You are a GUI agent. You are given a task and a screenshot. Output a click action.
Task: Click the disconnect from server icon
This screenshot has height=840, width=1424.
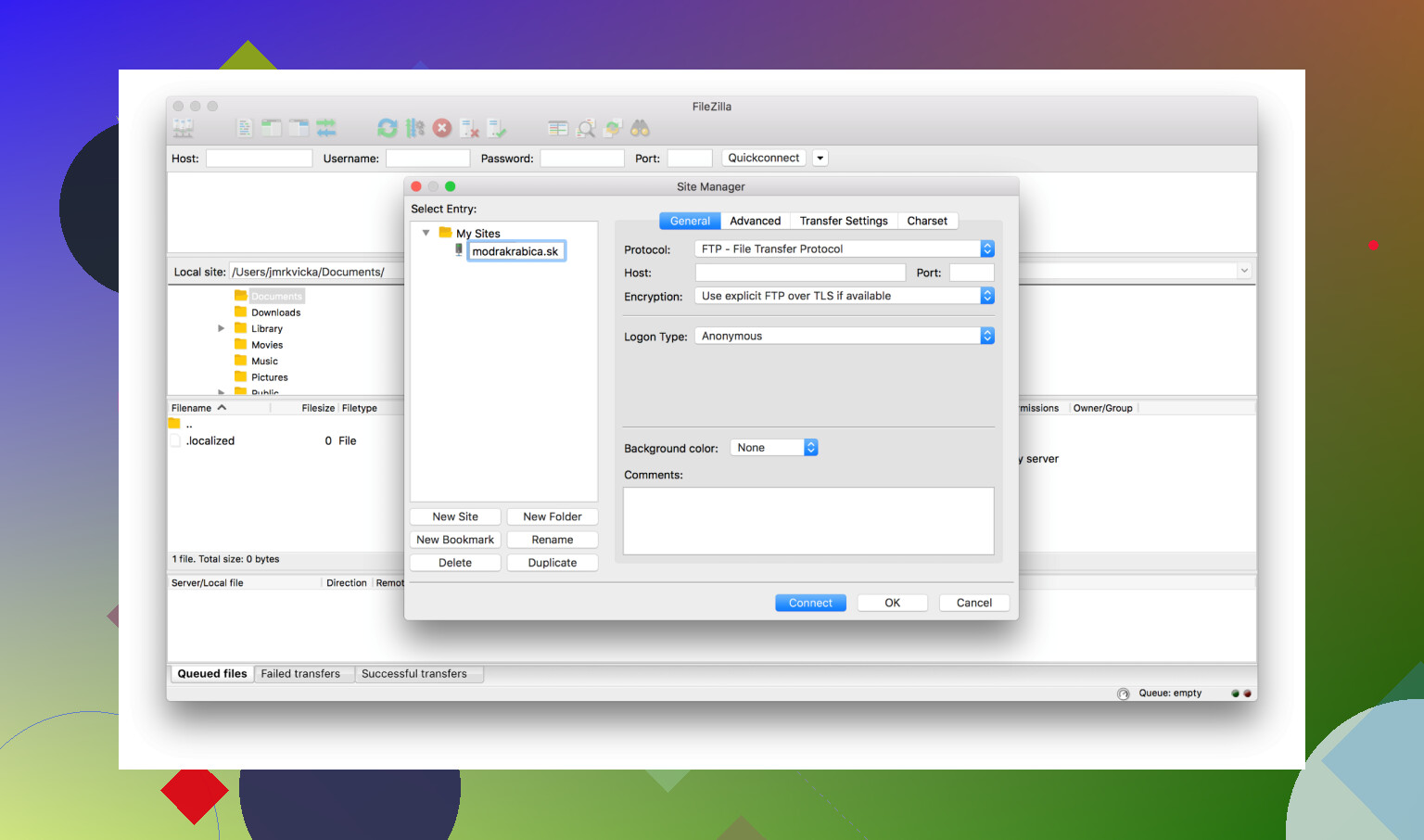pyautogui.click(x=470, y=129)
